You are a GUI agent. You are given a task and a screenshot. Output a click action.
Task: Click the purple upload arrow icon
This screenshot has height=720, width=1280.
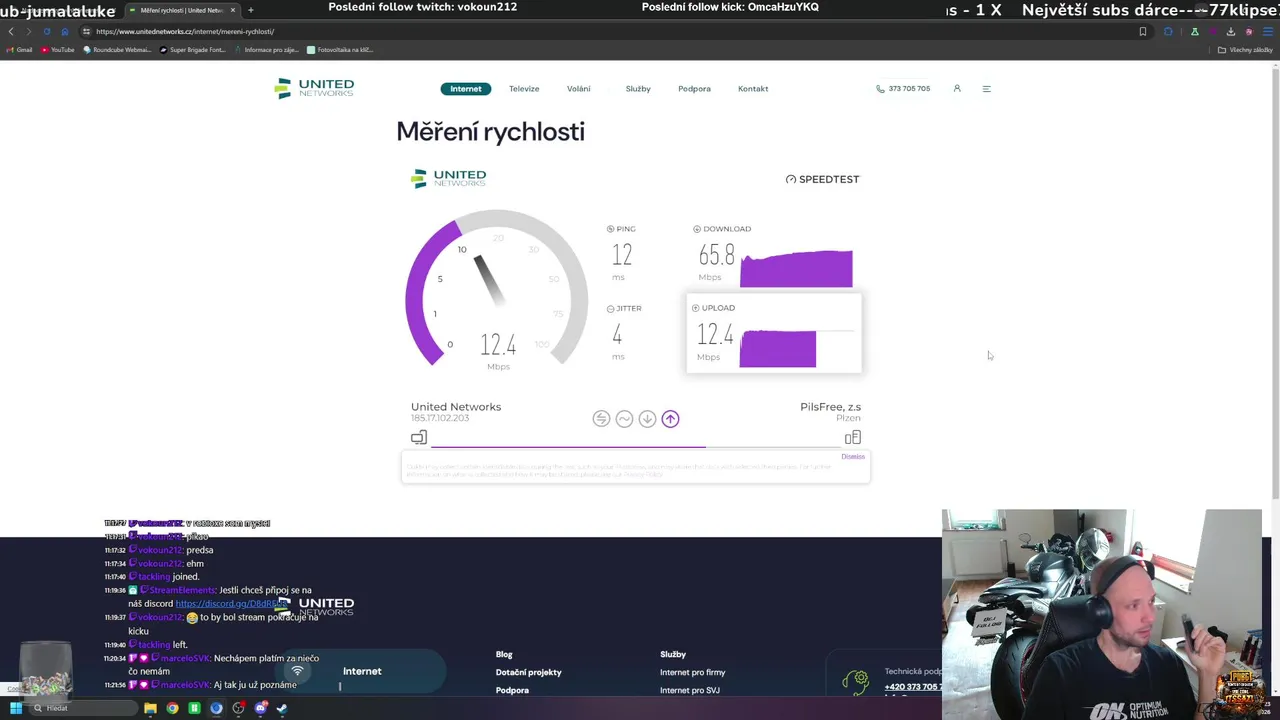point(670,419)
